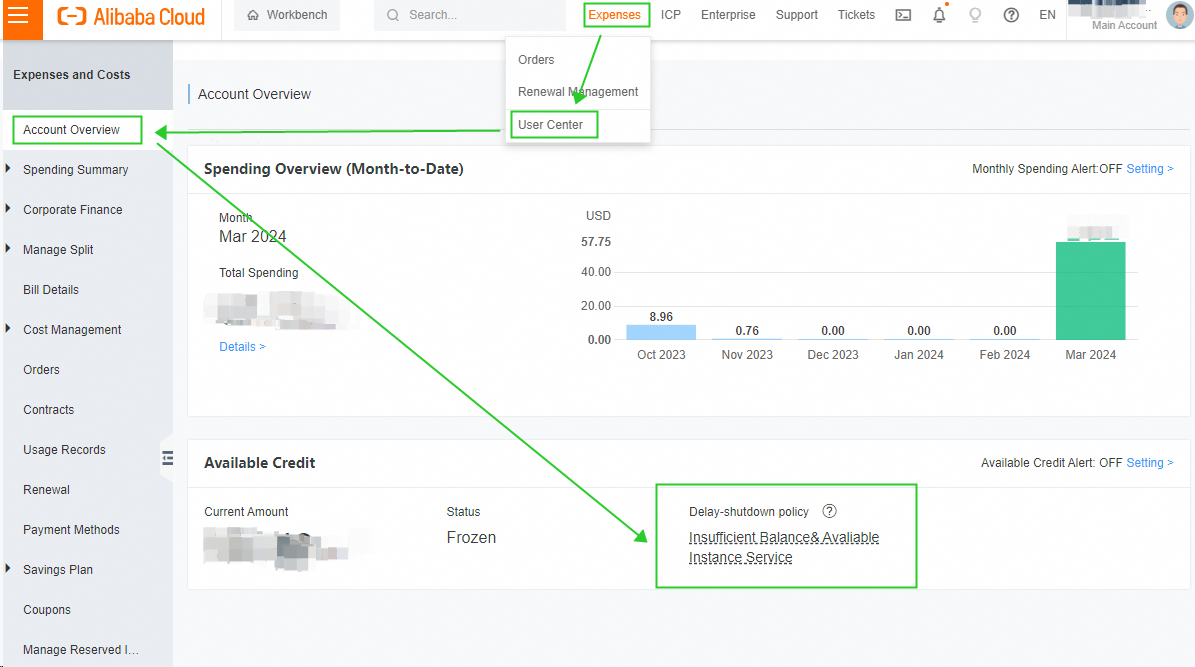Open the Cloud Shell terminal icon
The image size is (1195, 667).
pyautogui.click(x=903, y=15)
